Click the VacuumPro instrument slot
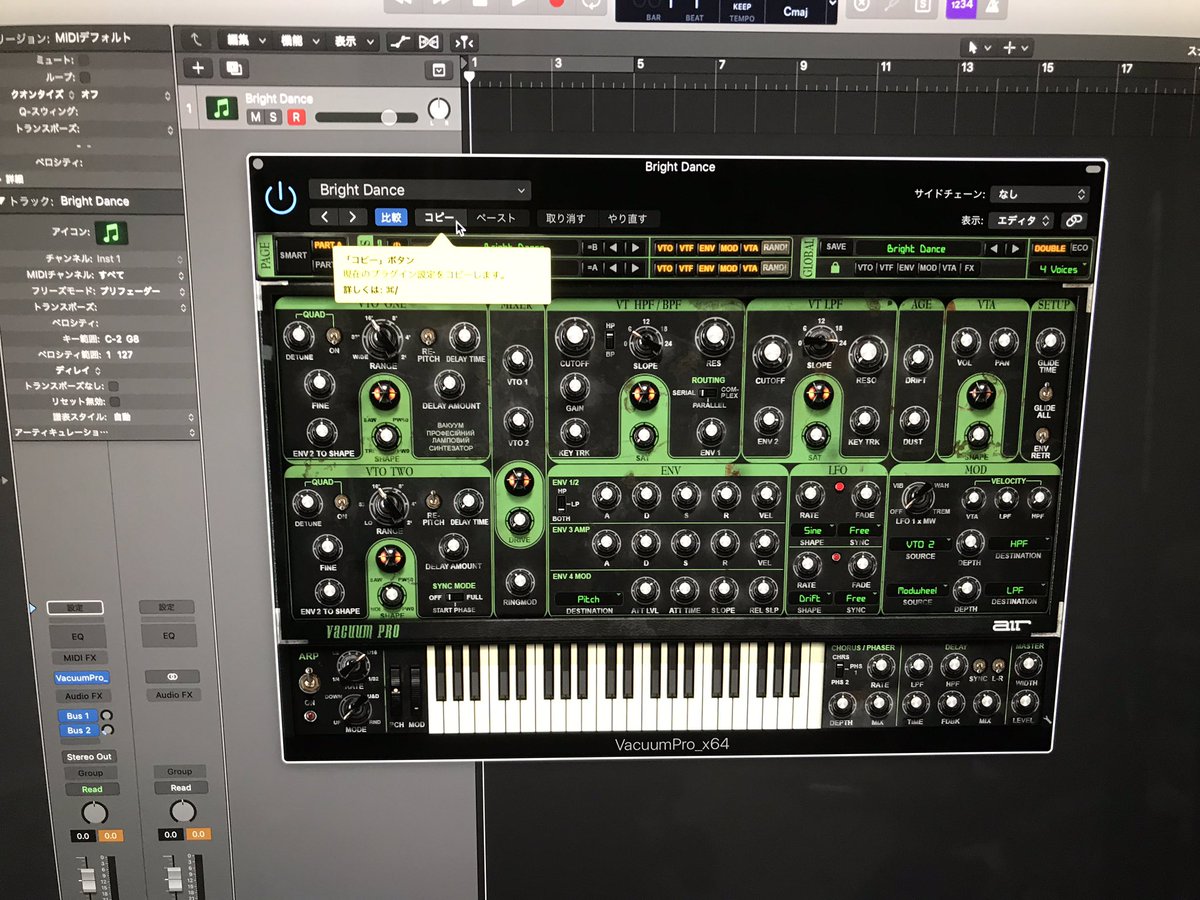The height and width of the screenshot is (900, 1200). (x=81, y=677)
